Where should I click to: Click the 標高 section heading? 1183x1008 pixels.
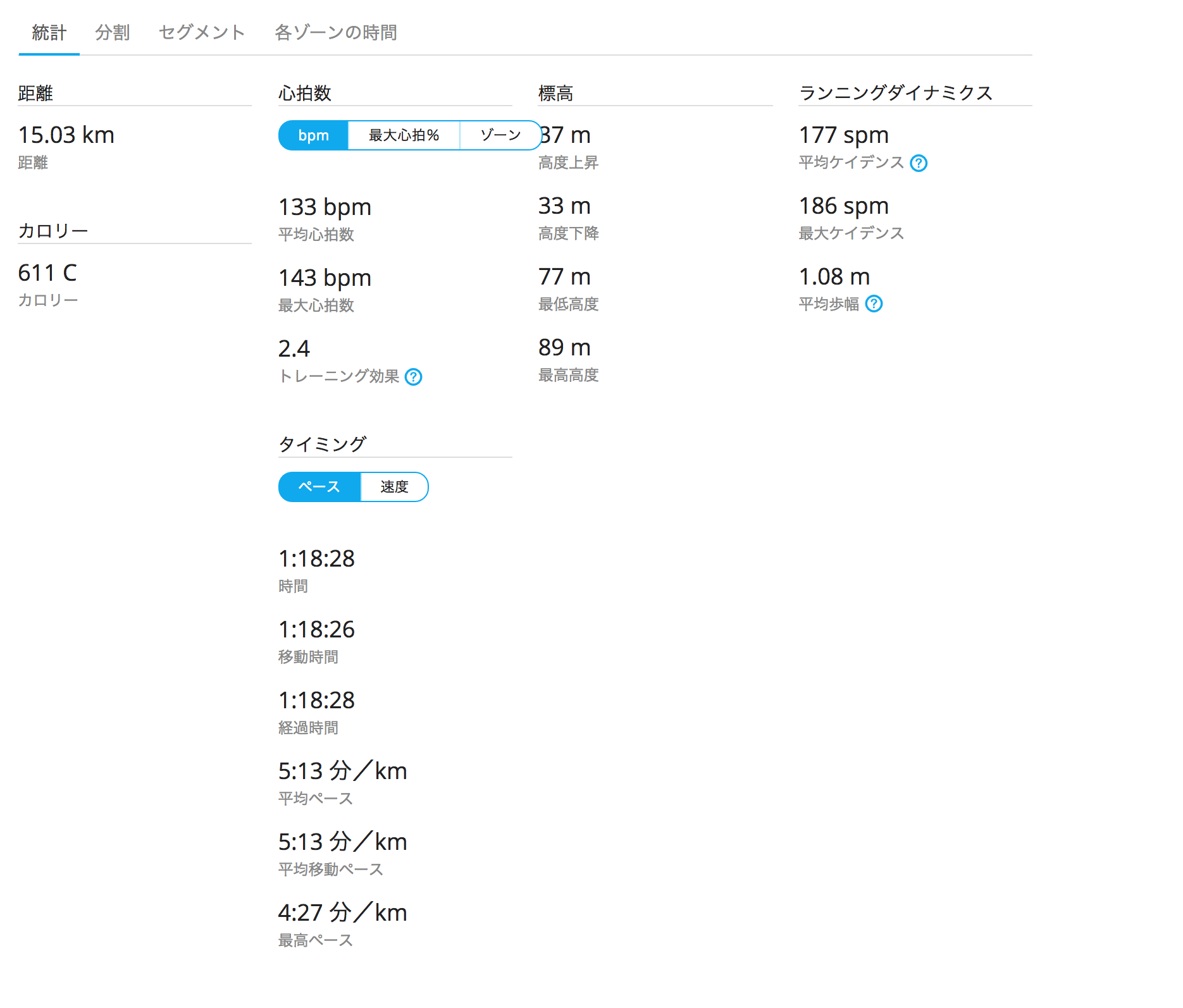[555, 93]
